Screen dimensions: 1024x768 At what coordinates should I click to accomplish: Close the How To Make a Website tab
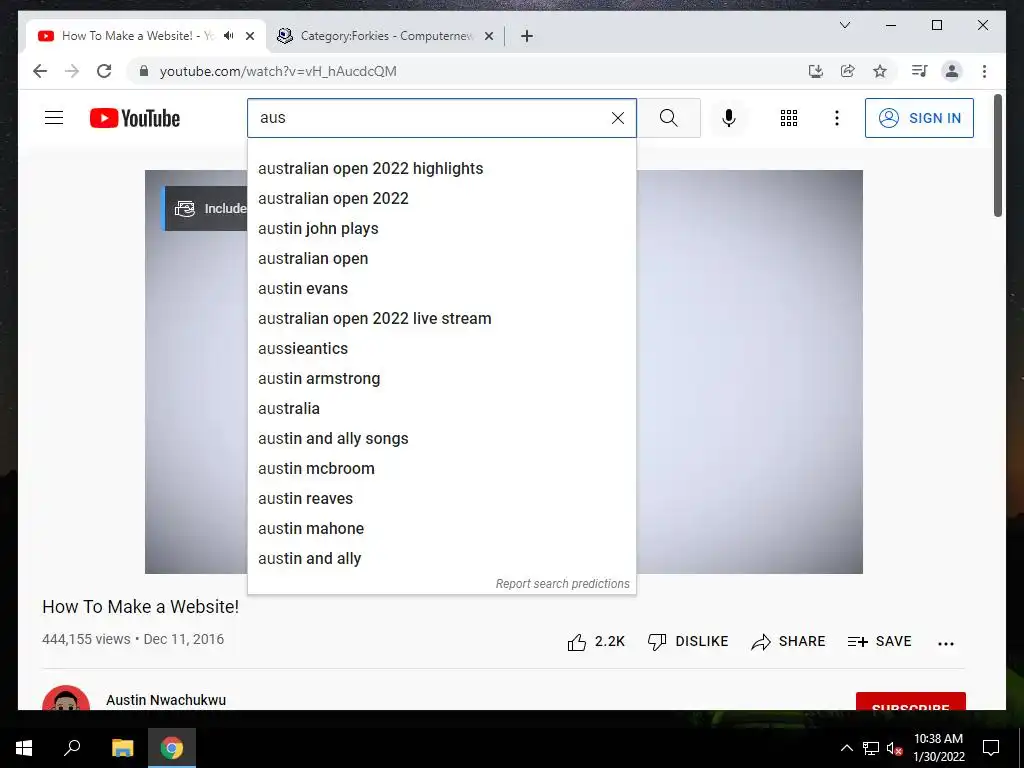[250, 36]
